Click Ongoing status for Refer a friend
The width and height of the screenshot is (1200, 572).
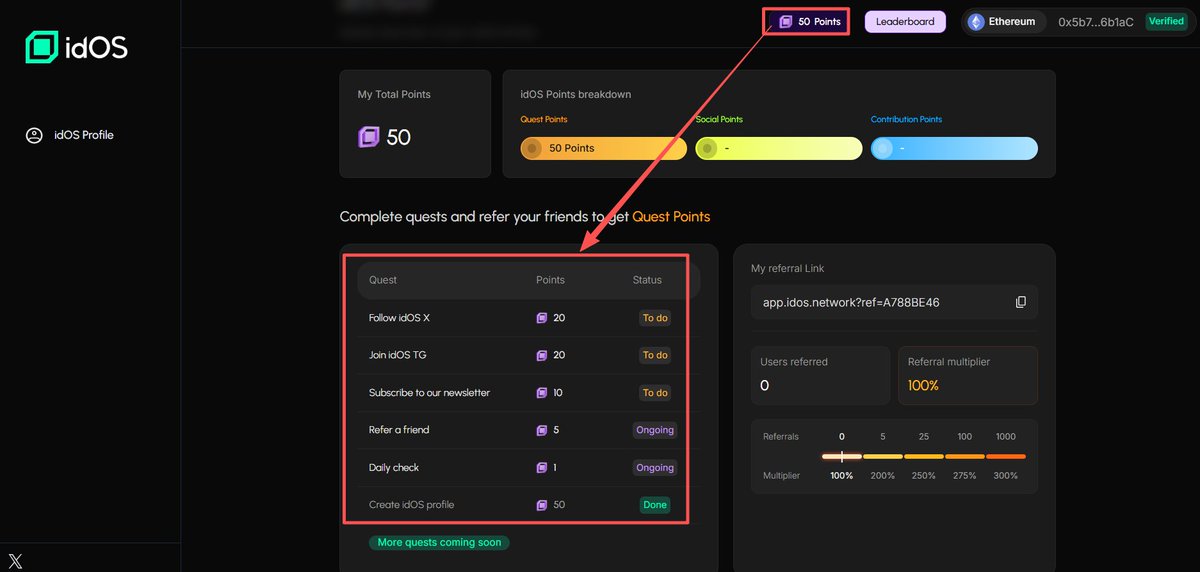tap(655, 430)
